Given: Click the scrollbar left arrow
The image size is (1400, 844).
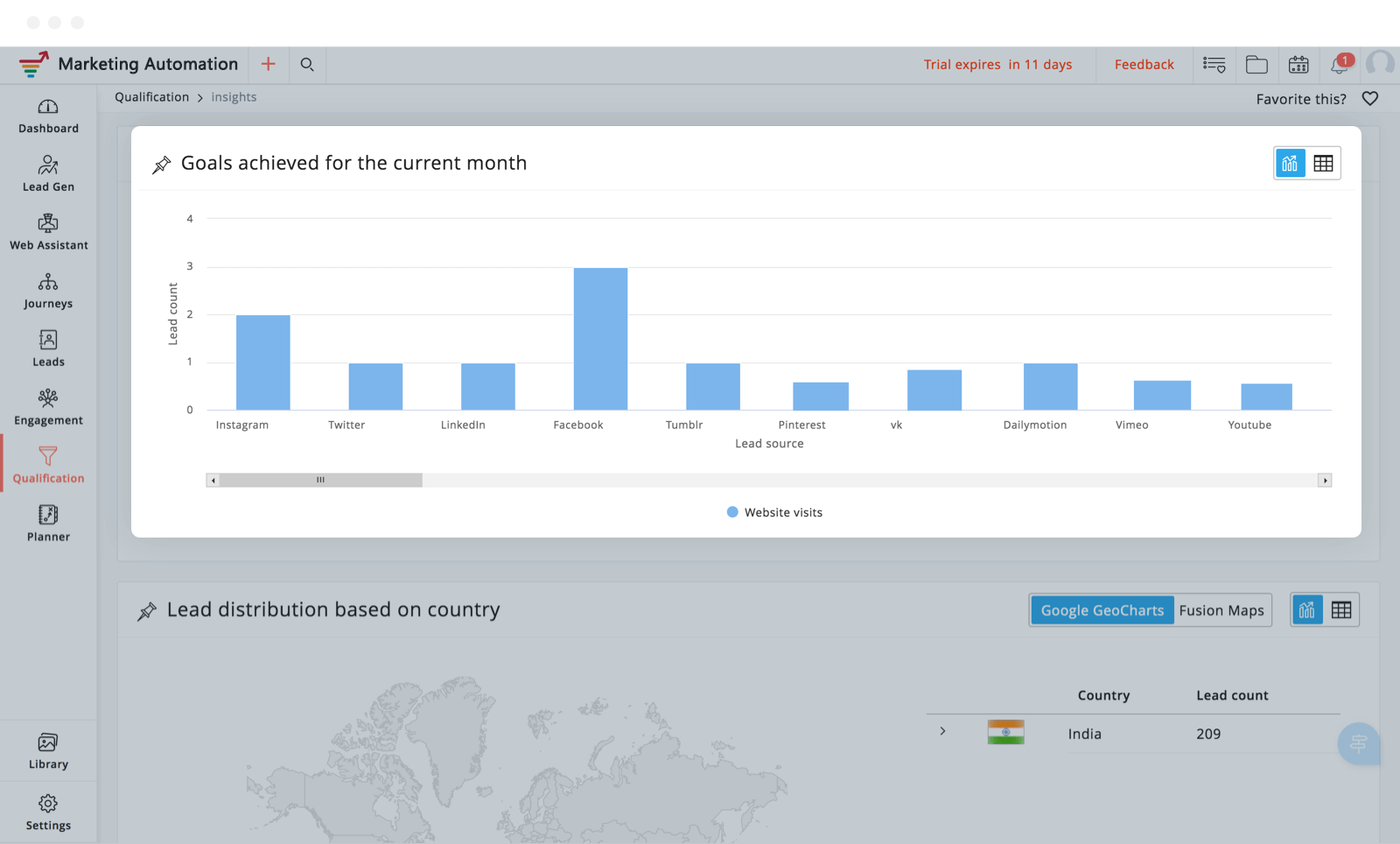Looking at the screenshot, I should click(213, 481).
